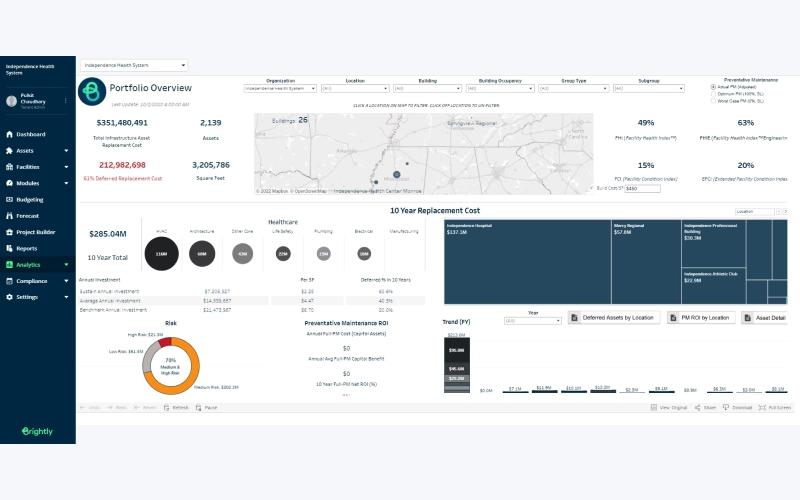Click the Full Screen icon

[x=762, y=408]
